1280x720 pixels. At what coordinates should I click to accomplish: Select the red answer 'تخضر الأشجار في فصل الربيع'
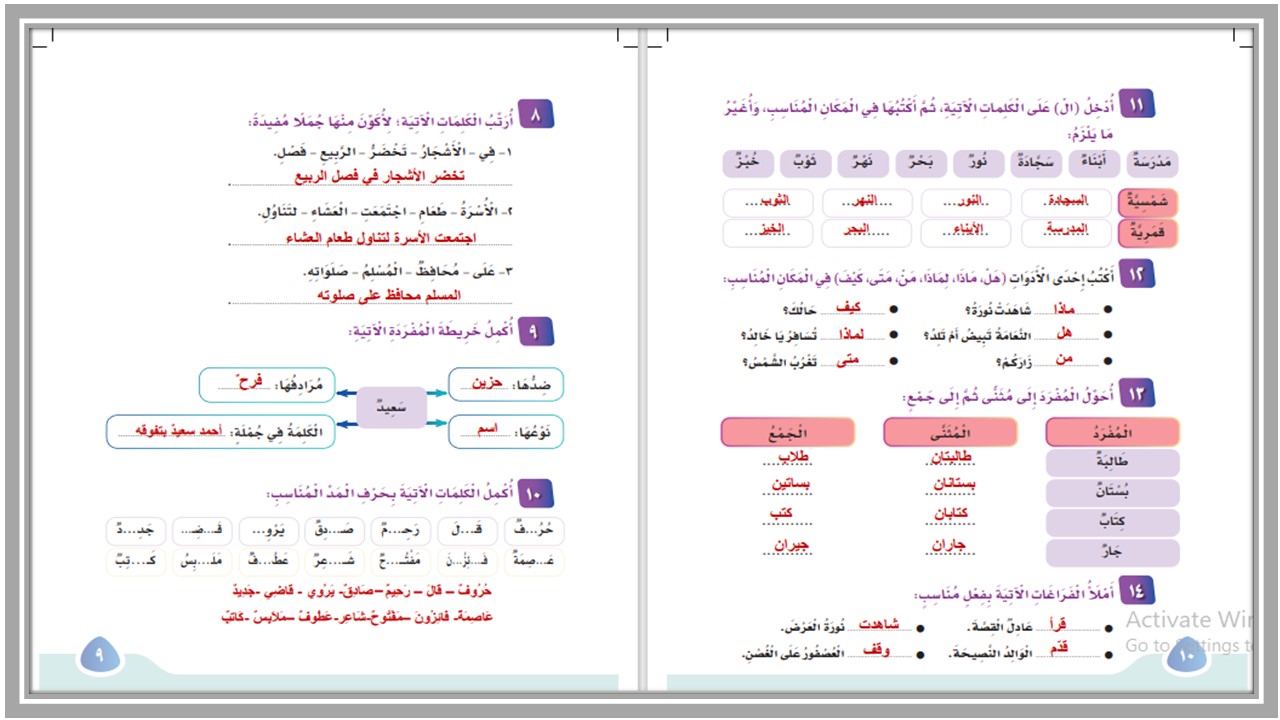[x=380, y=176]
